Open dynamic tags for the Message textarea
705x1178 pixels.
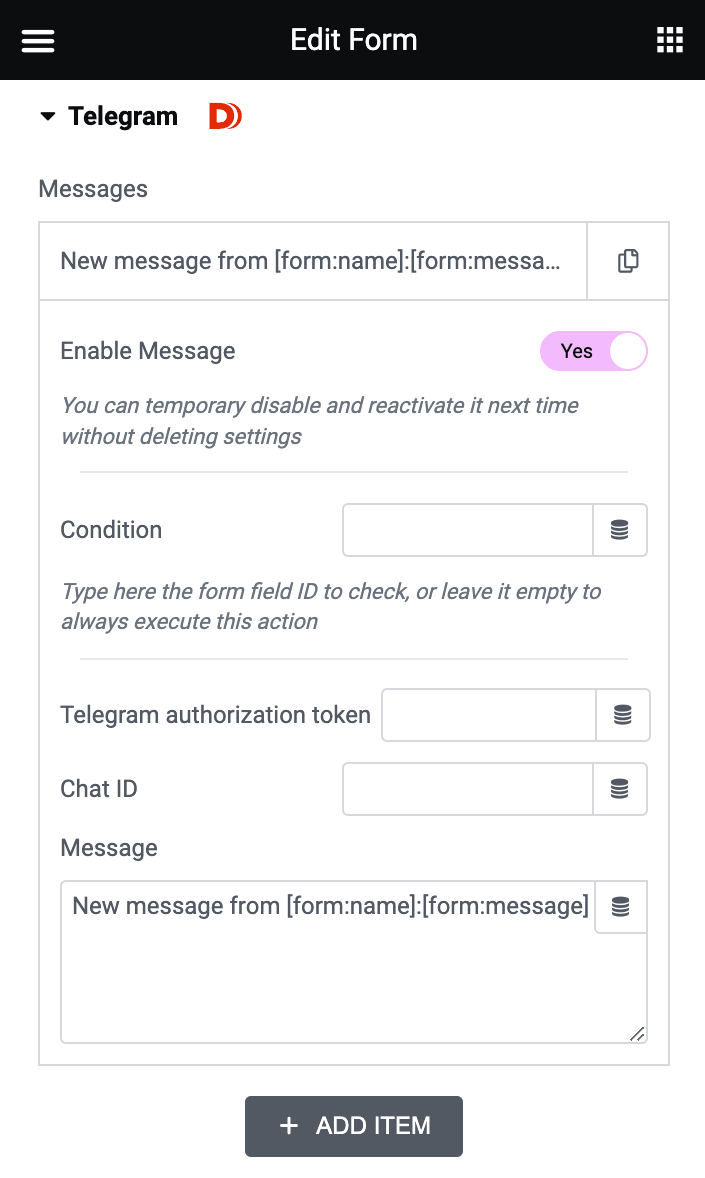pos(621,906)
